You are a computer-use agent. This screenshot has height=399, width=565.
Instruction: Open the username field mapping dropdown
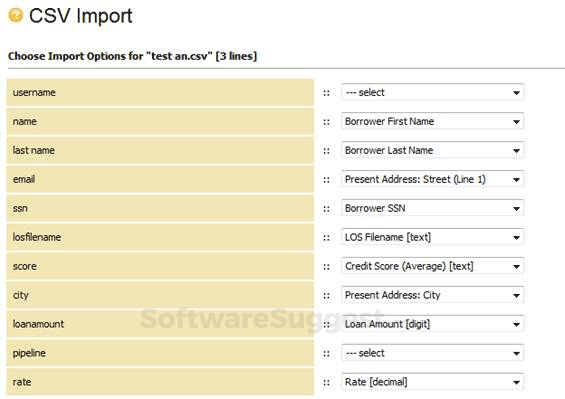point(432,93)
